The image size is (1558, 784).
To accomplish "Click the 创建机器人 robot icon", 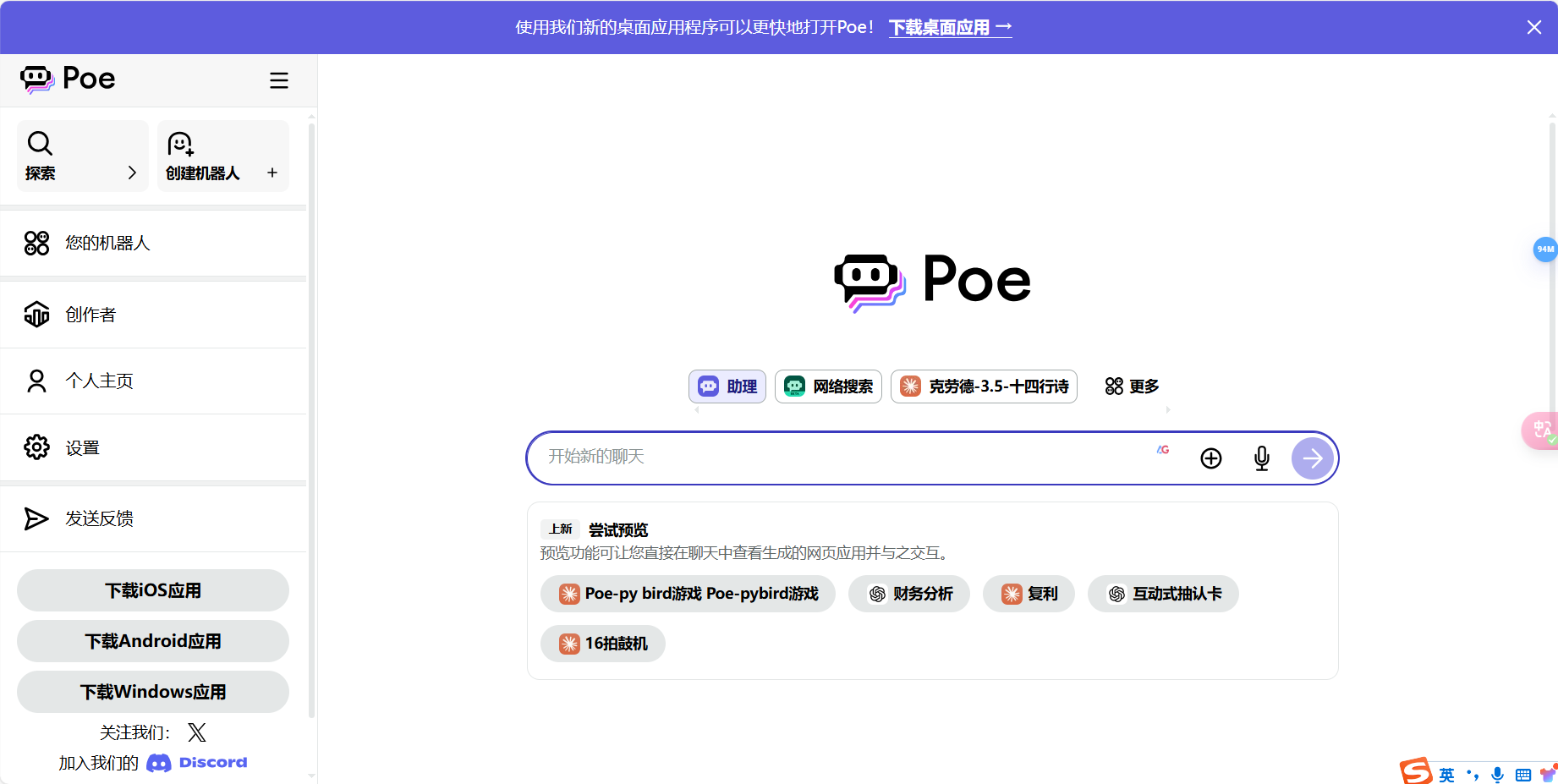I will [x=179, y=145].
